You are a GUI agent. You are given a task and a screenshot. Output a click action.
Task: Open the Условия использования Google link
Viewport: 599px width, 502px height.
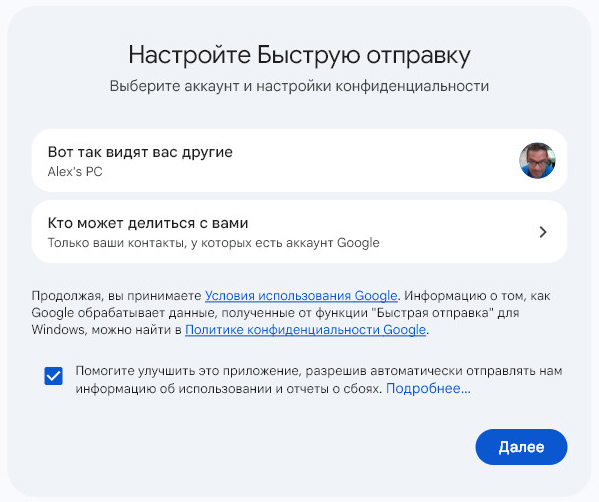click(301, 296)
